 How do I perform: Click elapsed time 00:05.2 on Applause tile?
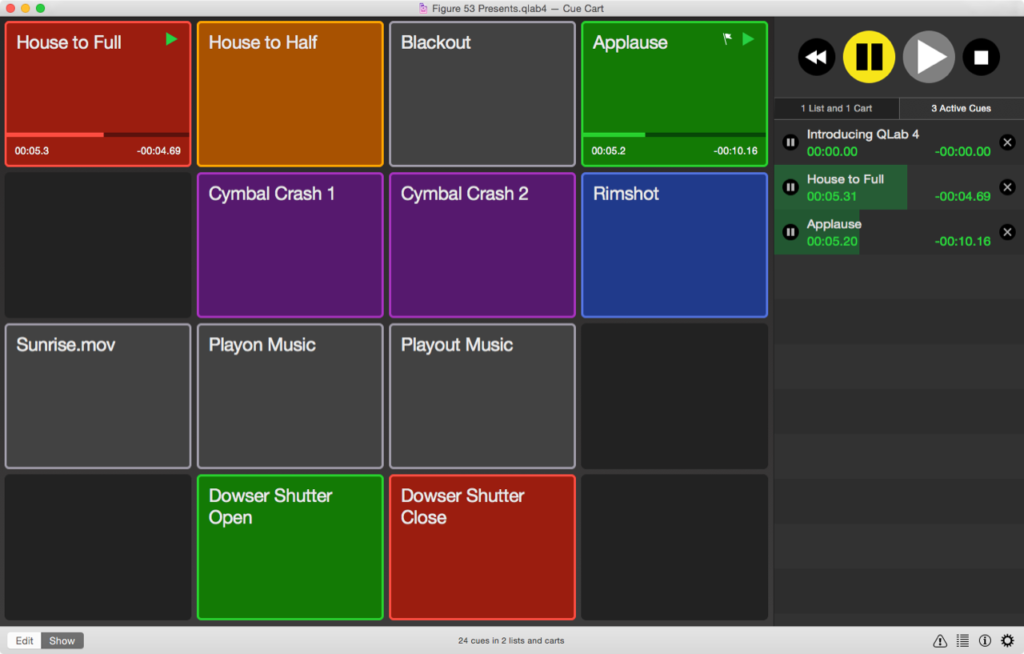click(x=609, y=151)
